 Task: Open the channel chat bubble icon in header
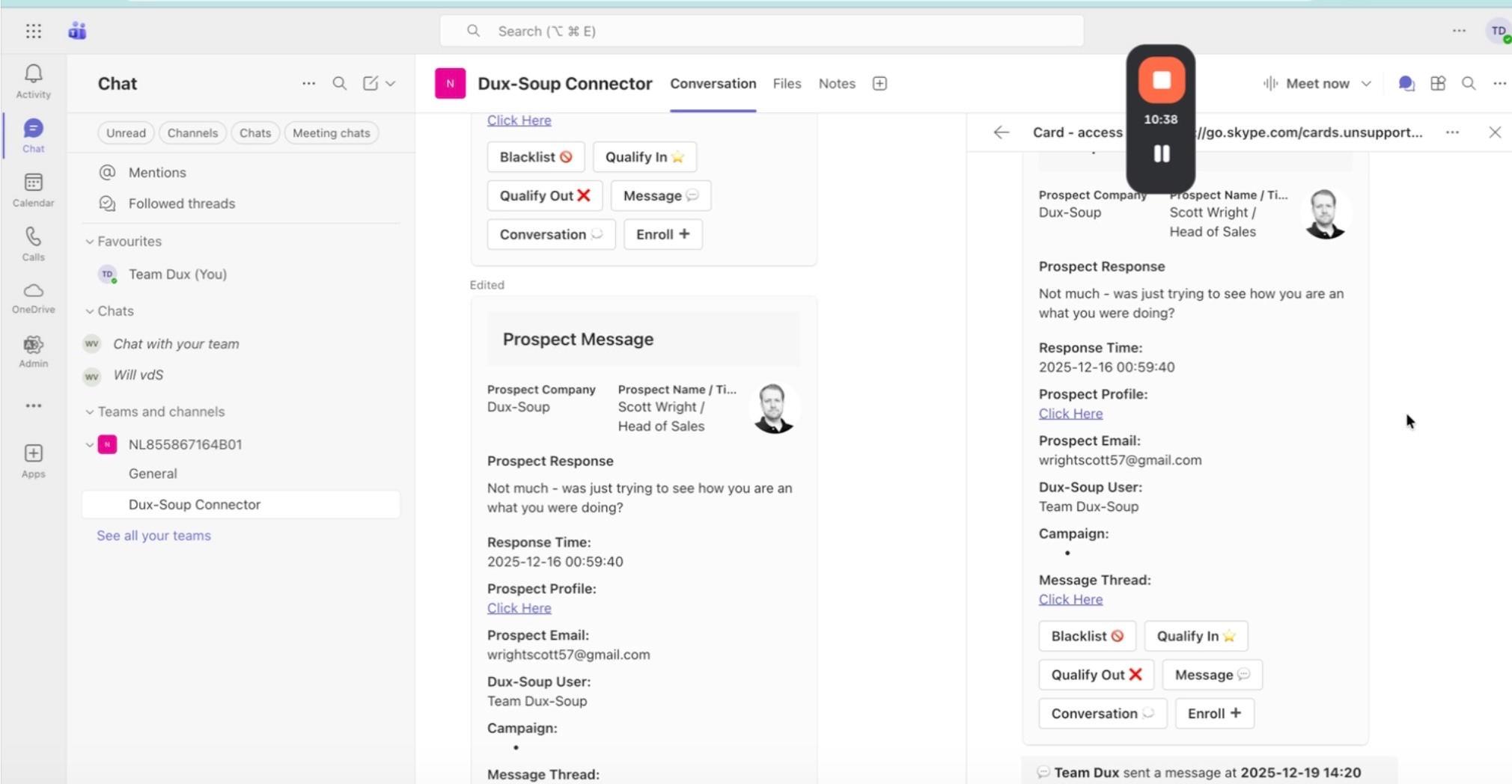1406,83
